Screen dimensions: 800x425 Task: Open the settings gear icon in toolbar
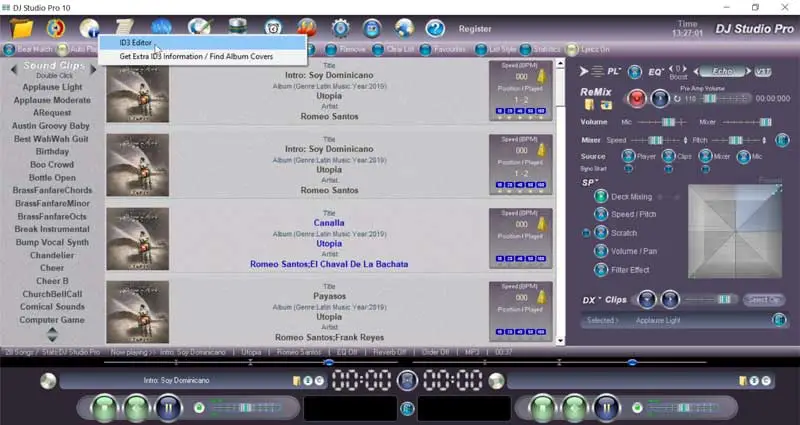click(x=340, y=29)
